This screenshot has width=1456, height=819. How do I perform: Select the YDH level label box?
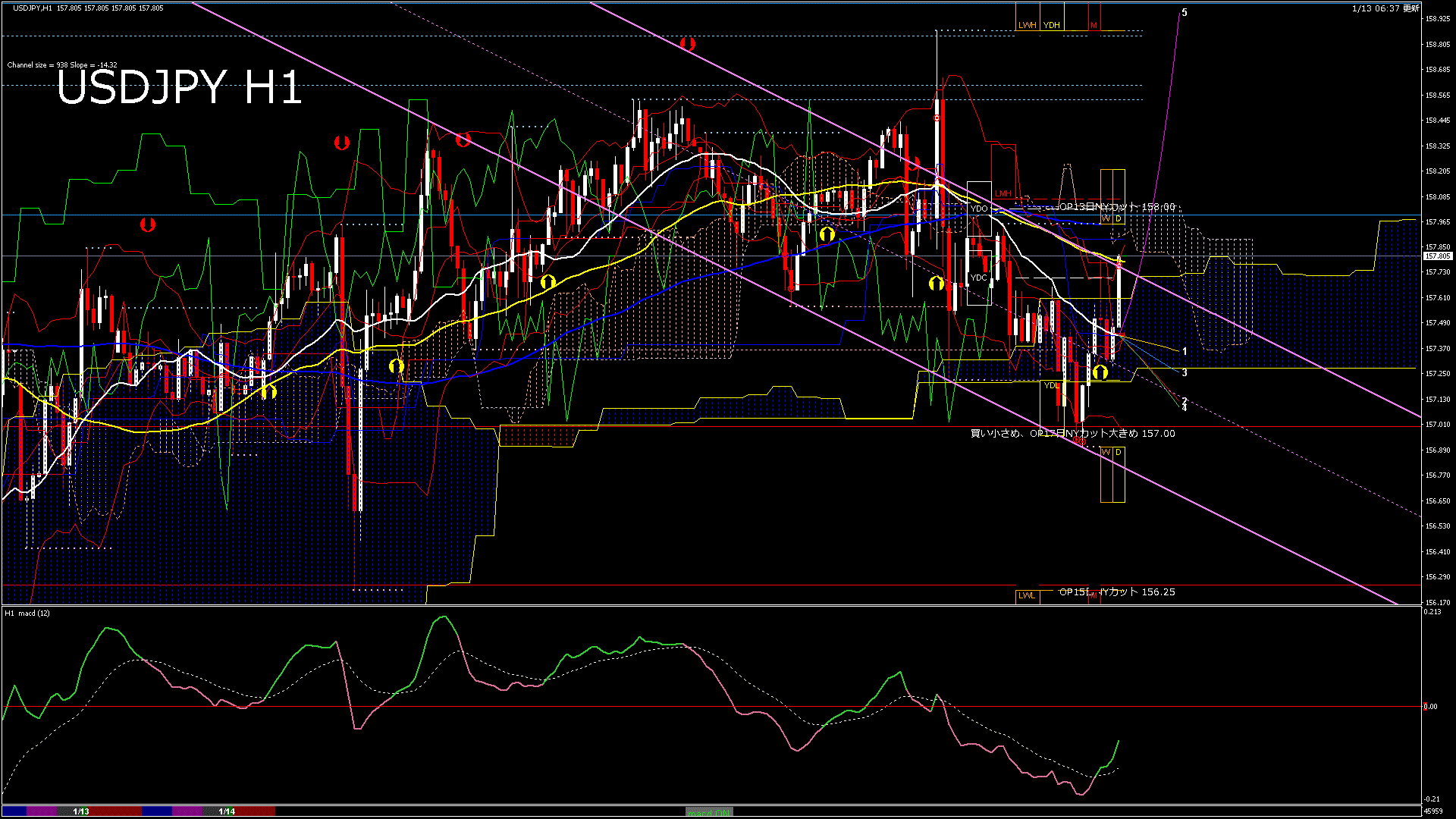click(1051, 25)
